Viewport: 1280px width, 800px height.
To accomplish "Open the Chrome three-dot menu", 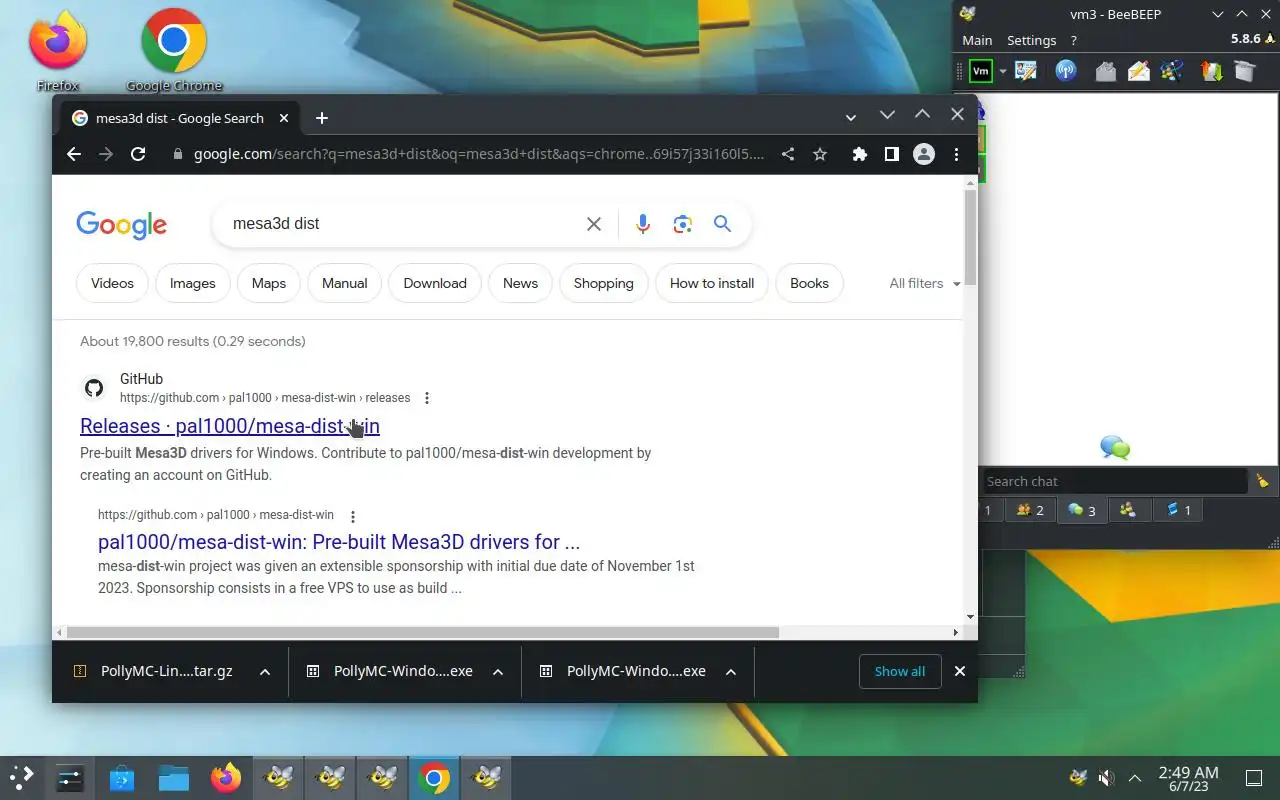I will point(956,154).
